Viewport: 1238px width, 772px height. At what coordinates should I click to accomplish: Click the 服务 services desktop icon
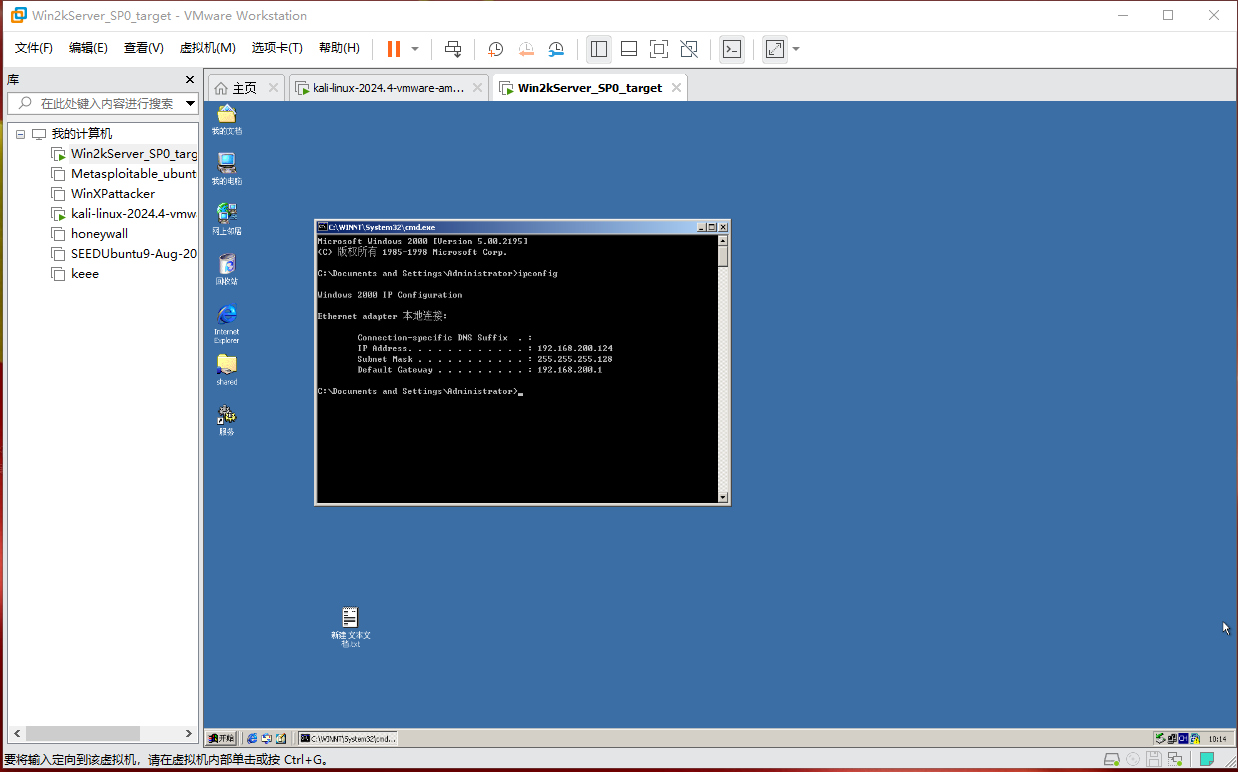227,420
